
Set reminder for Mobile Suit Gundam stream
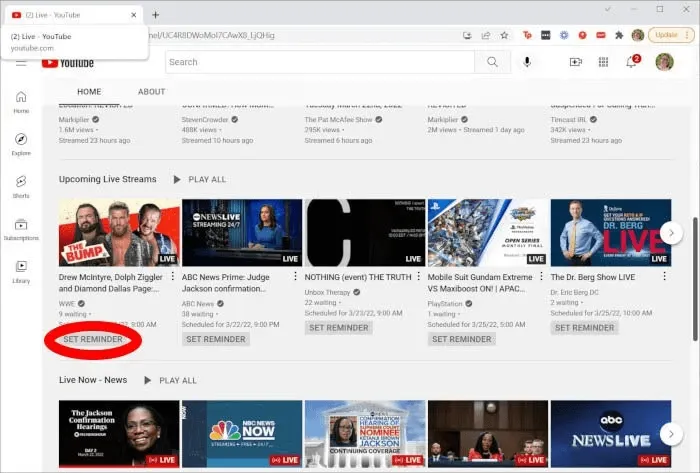point(462,339)
